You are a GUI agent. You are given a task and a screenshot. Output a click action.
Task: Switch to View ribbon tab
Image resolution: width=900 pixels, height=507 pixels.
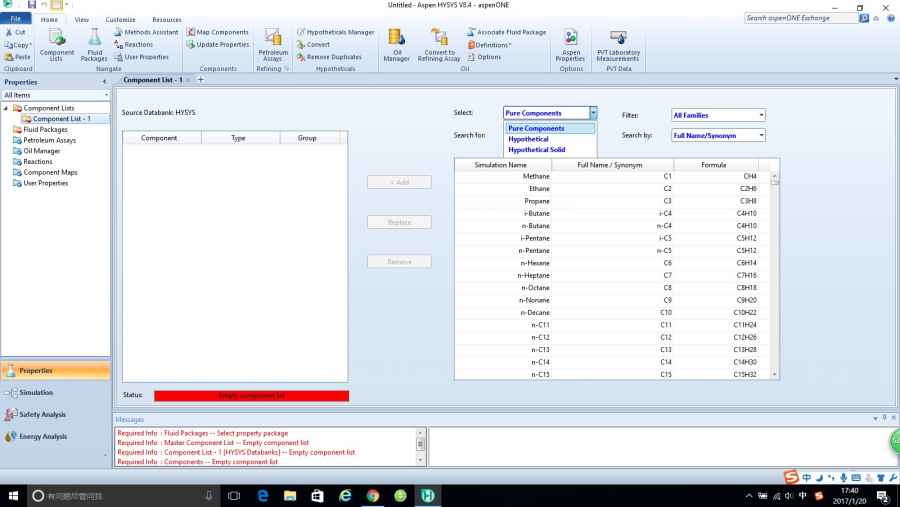[x=82, y=20]
